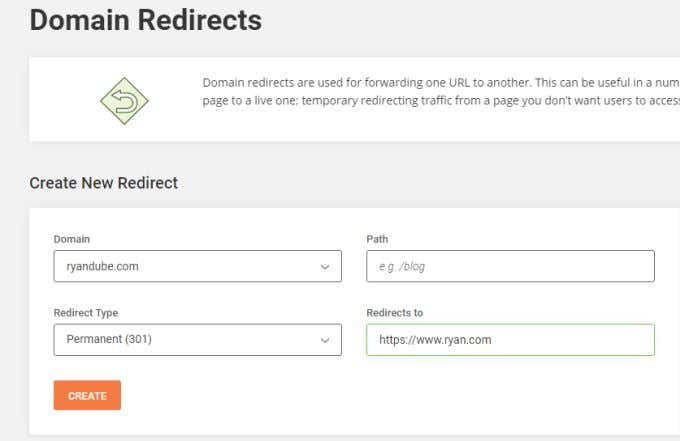The width and height of the screenshot is (680, 441).
Task: Click the chevron arrow in the Domain field
Action: click(325, 267)
